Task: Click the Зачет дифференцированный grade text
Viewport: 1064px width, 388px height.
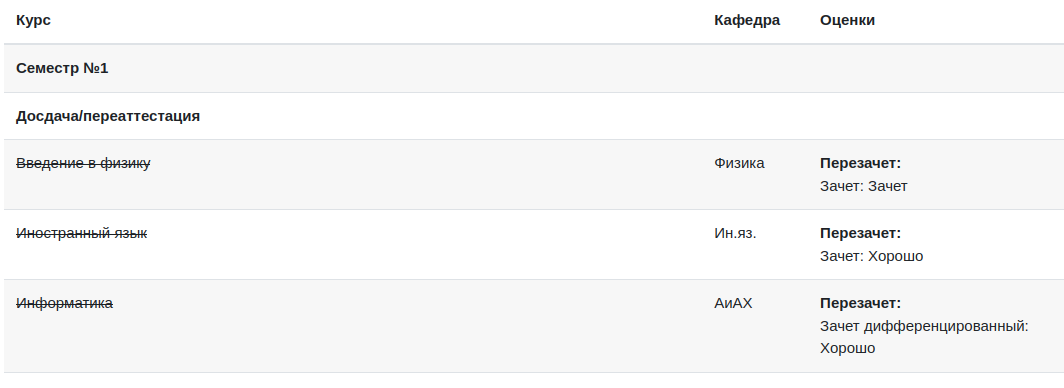Action: (924, 326)
